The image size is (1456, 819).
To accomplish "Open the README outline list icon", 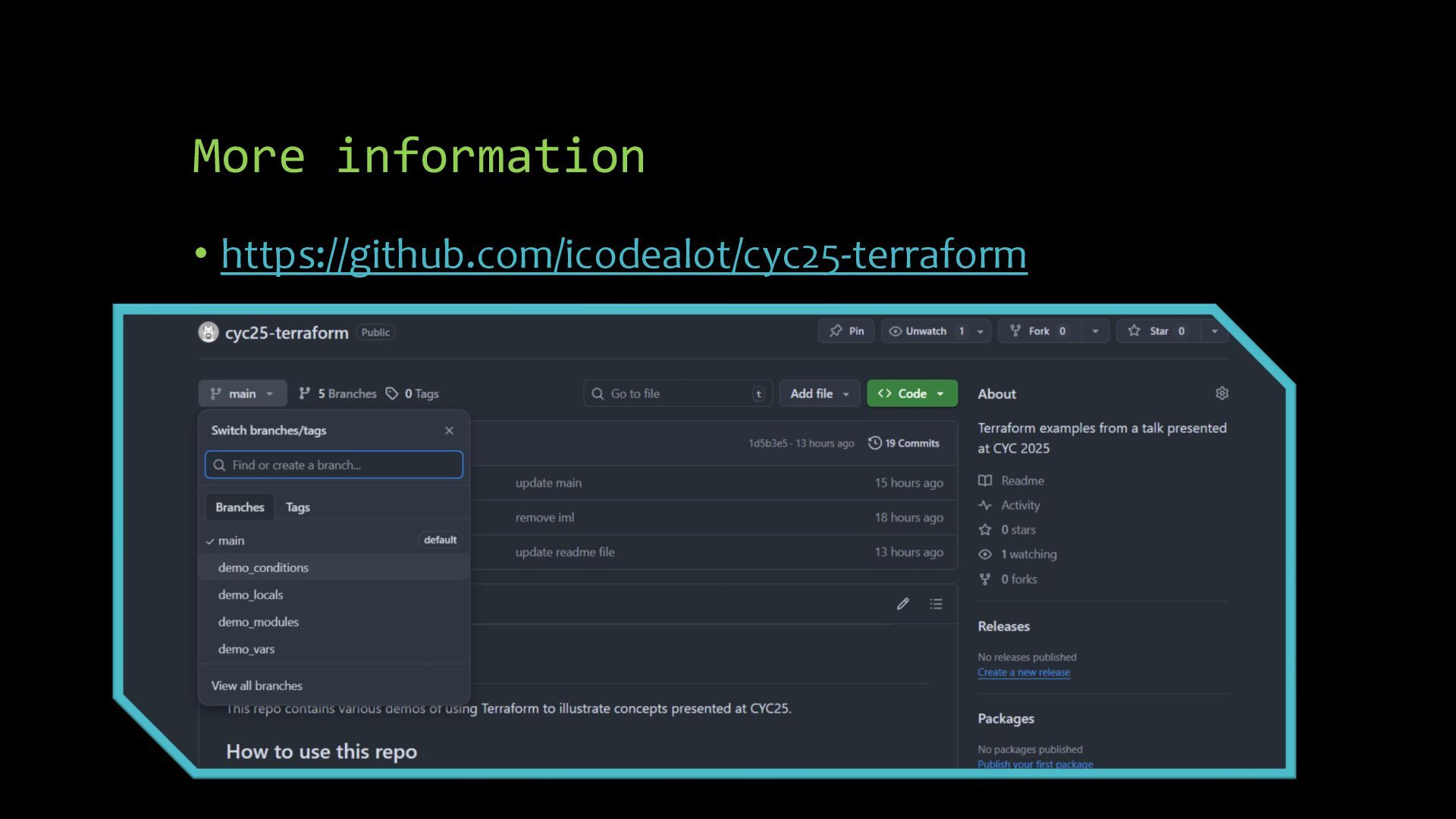I will [x=937, y=604].
